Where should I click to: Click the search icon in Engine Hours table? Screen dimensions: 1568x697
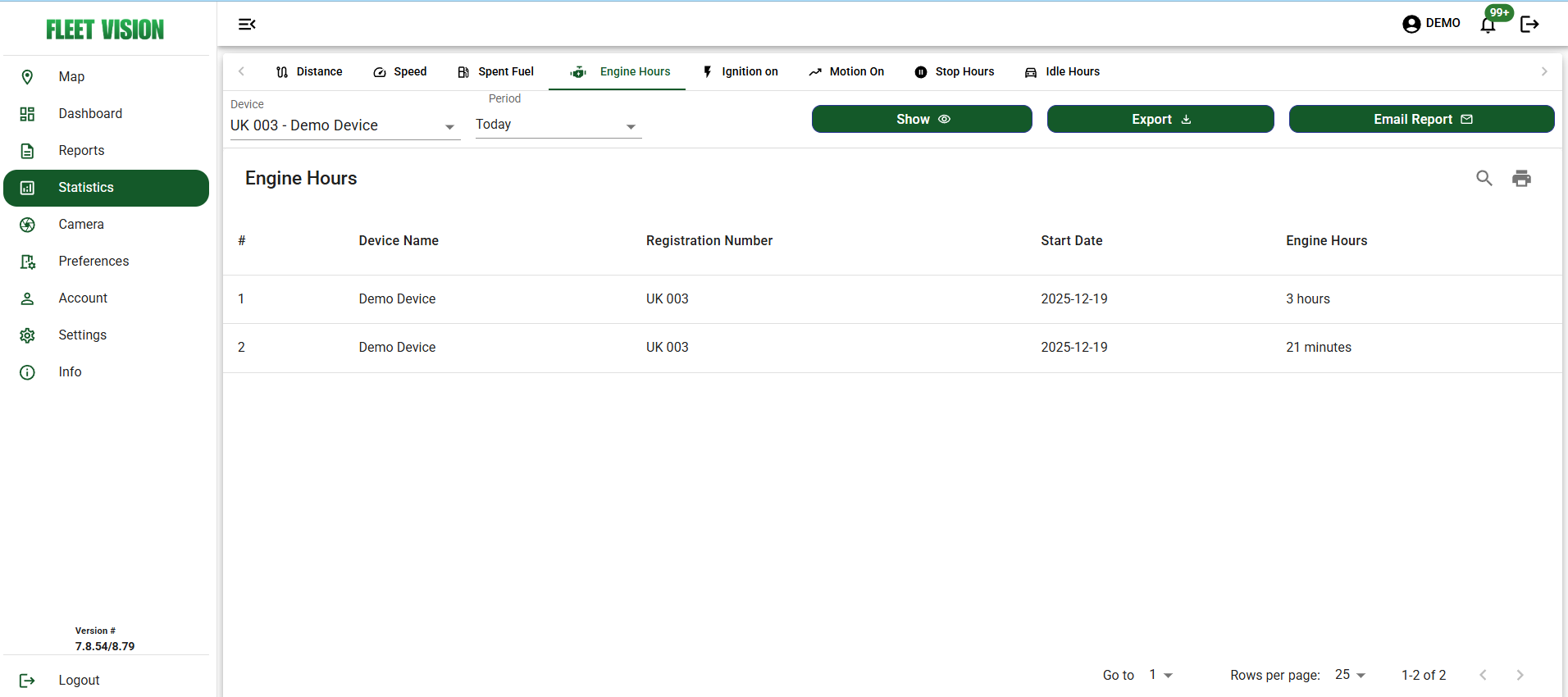(x=1484, y=178)
